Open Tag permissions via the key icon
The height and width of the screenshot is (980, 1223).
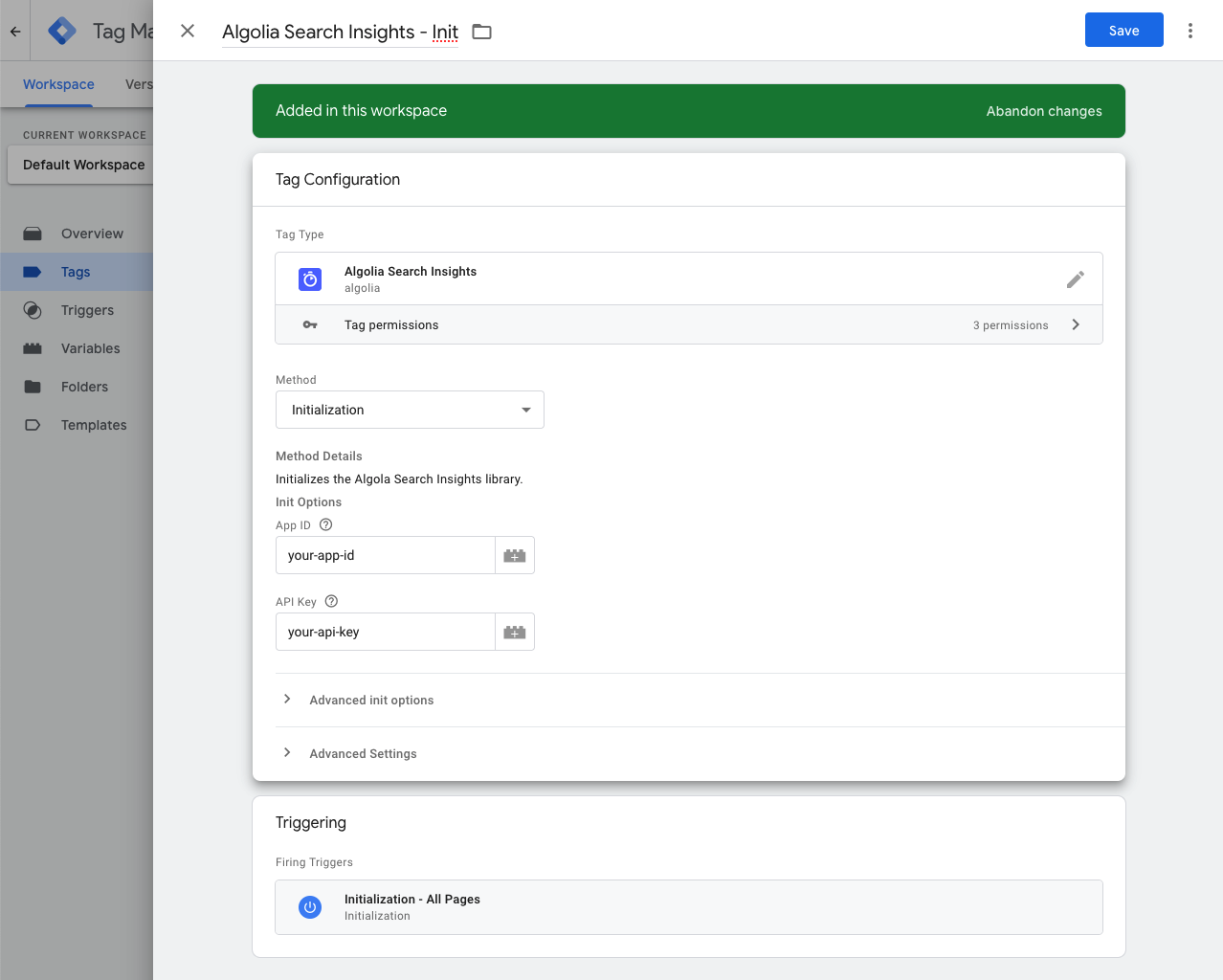pyautogui.click(x=309, y=324)
